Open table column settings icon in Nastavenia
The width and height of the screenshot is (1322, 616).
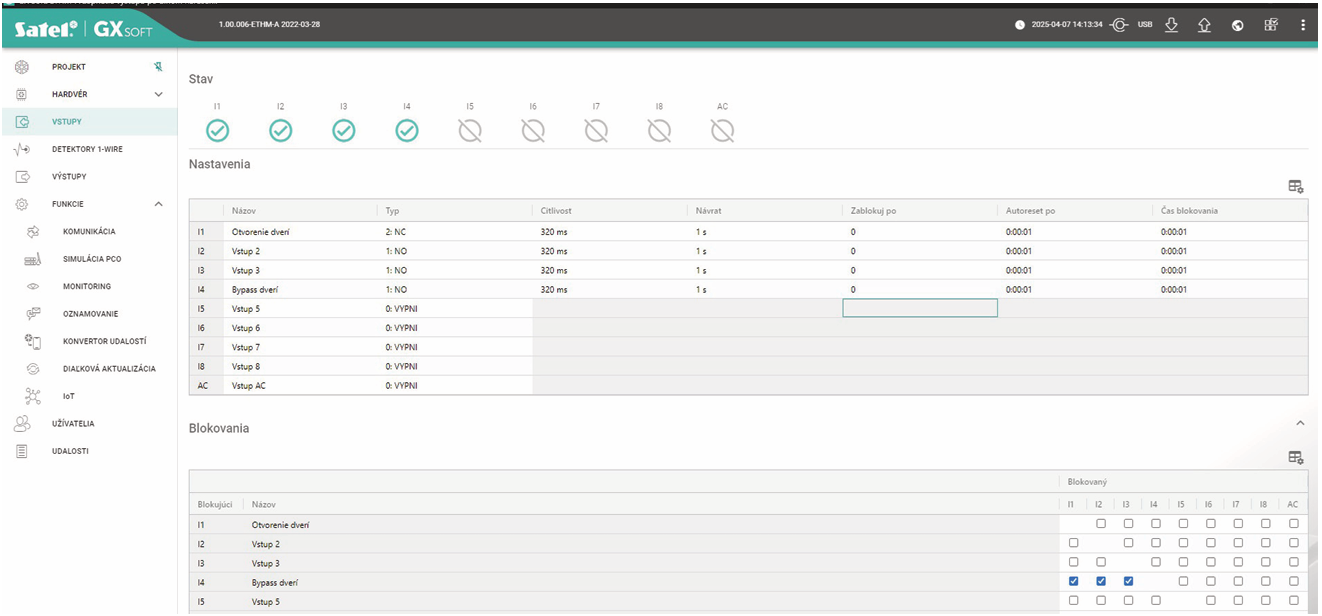(x=1296, y=186)
